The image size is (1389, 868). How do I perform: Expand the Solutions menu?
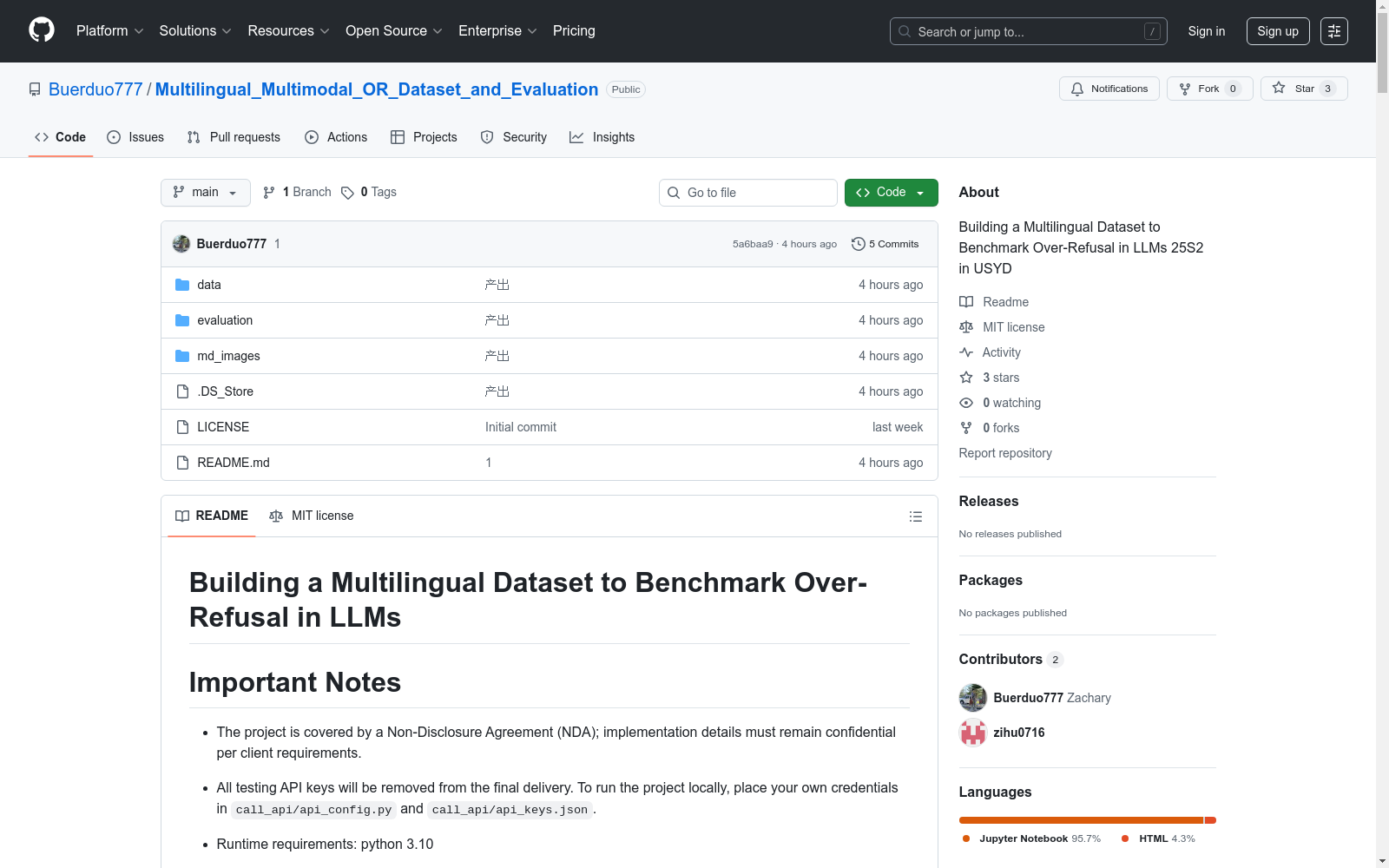tap(195, 31)
